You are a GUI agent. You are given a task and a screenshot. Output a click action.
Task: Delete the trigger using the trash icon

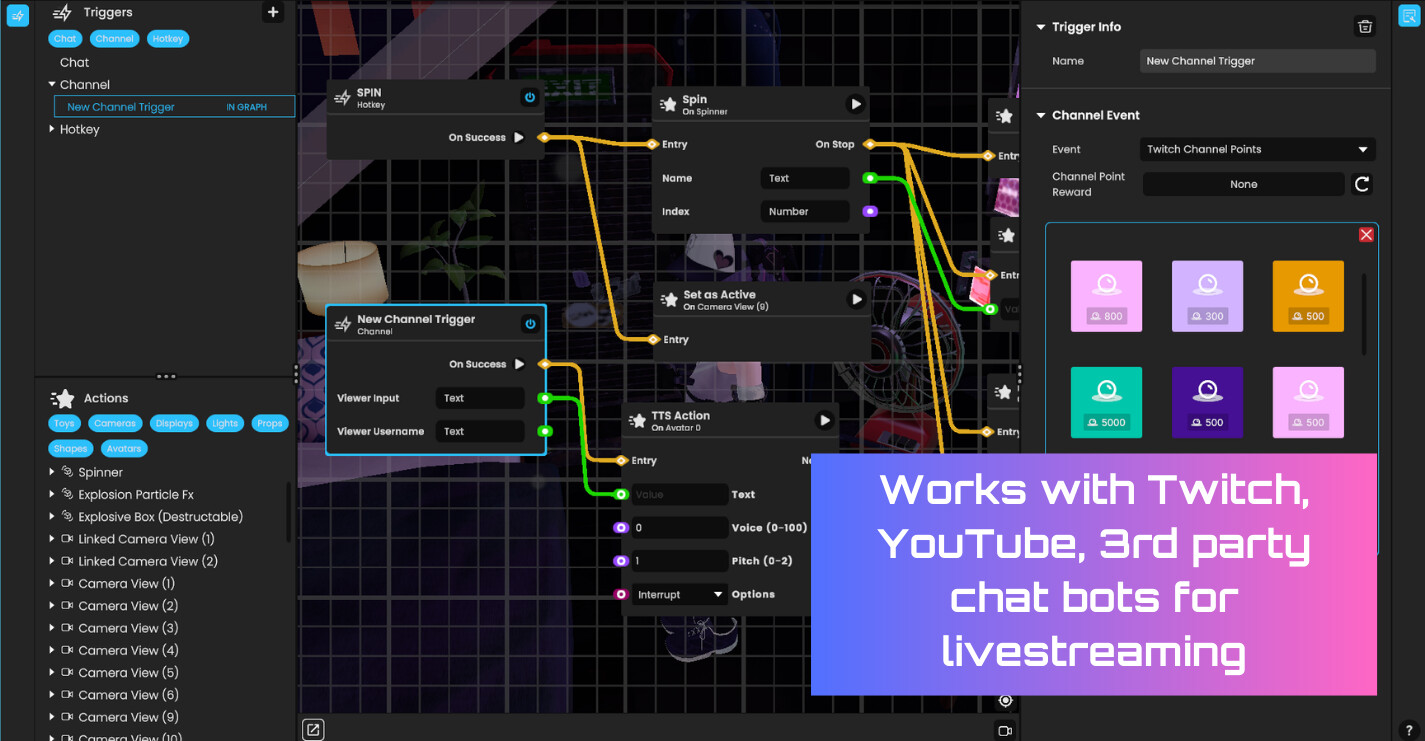pos(1365,26)
